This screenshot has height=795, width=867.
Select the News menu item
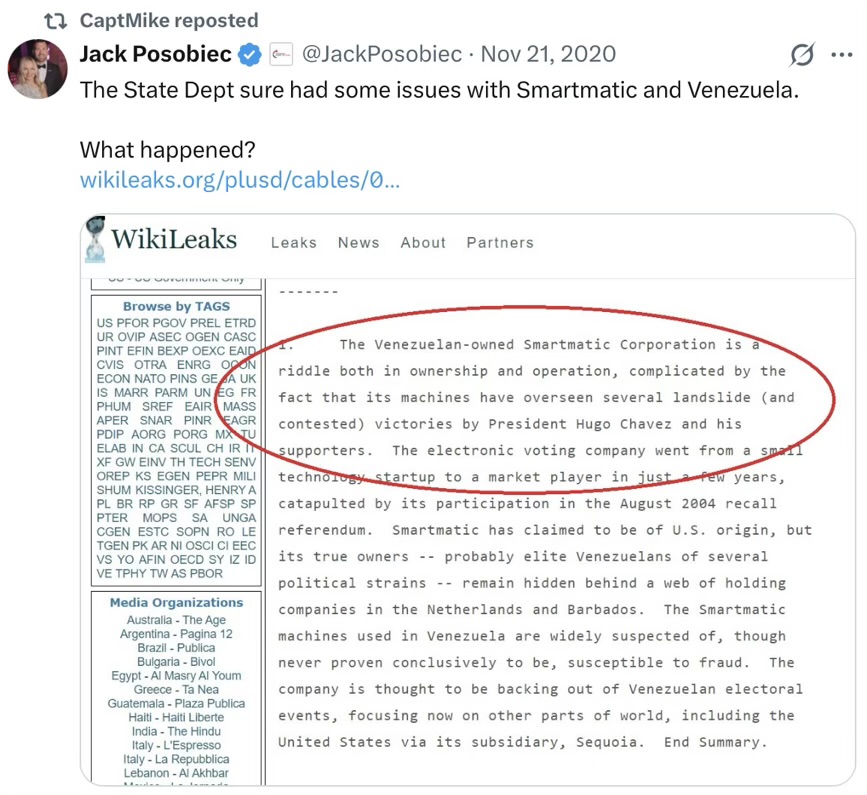[x=358, y=243]
